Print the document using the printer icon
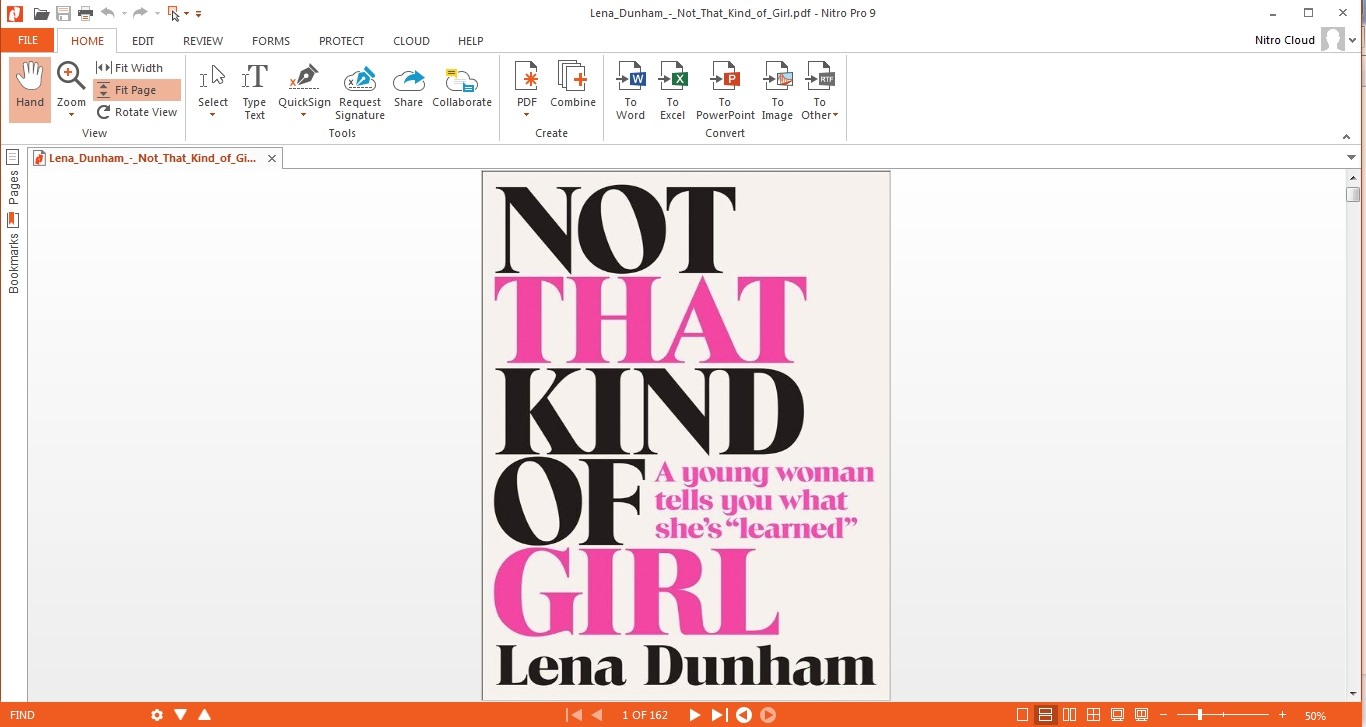This screenshot has height=727, width=1366. (x=86, y=13)
